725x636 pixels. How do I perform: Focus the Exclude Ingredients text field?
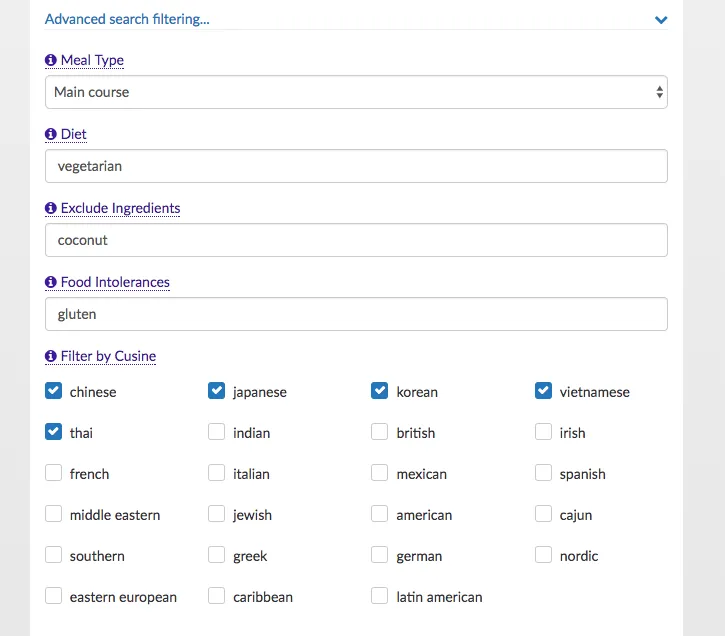click(356, 240)
